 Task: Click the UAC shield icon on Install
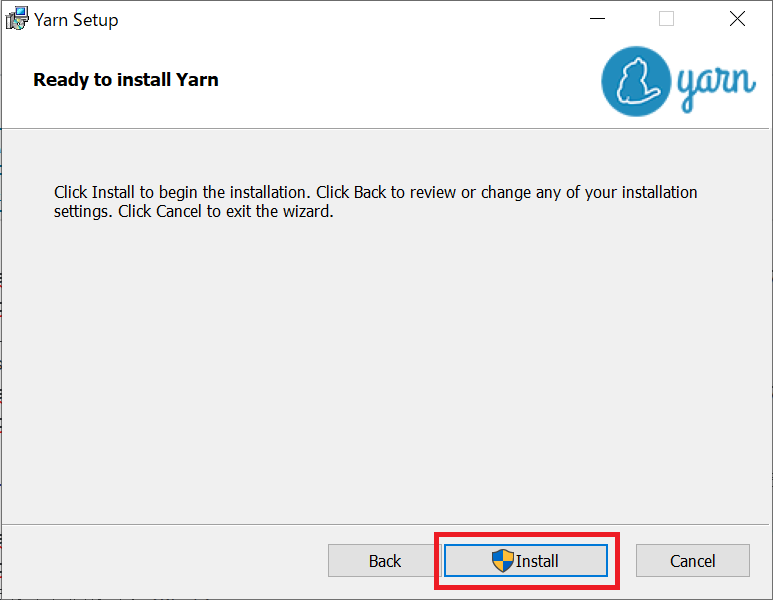(x=502, y=561)
